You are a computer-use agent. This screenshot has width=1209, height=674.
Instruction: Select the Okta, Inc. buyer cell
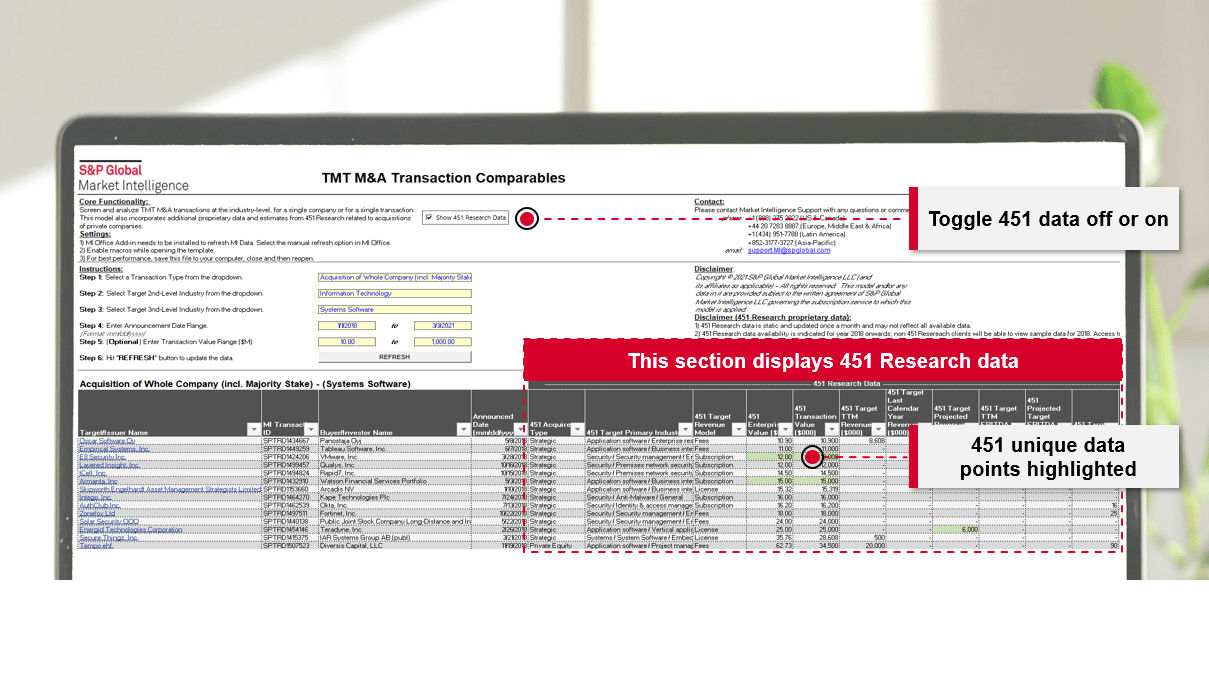[395, 505]
